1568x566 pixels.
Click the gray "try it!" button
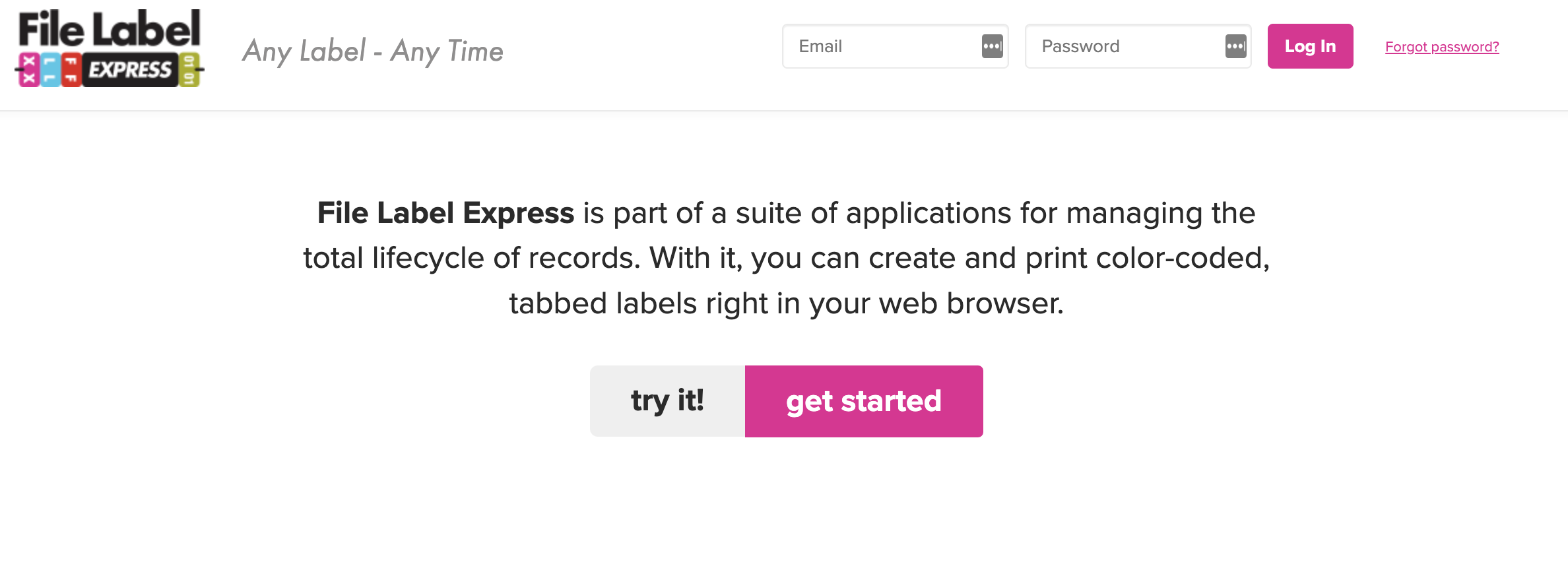tap(667, 401)
